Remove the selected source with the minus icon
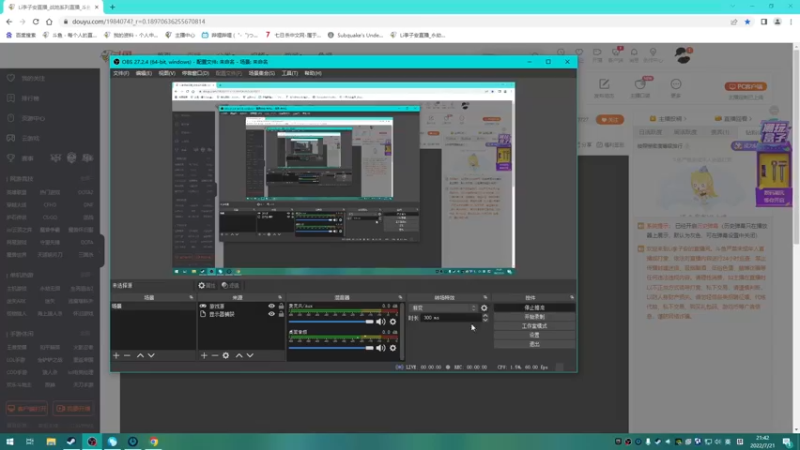 pyautogui.click(x=215, y=355)
